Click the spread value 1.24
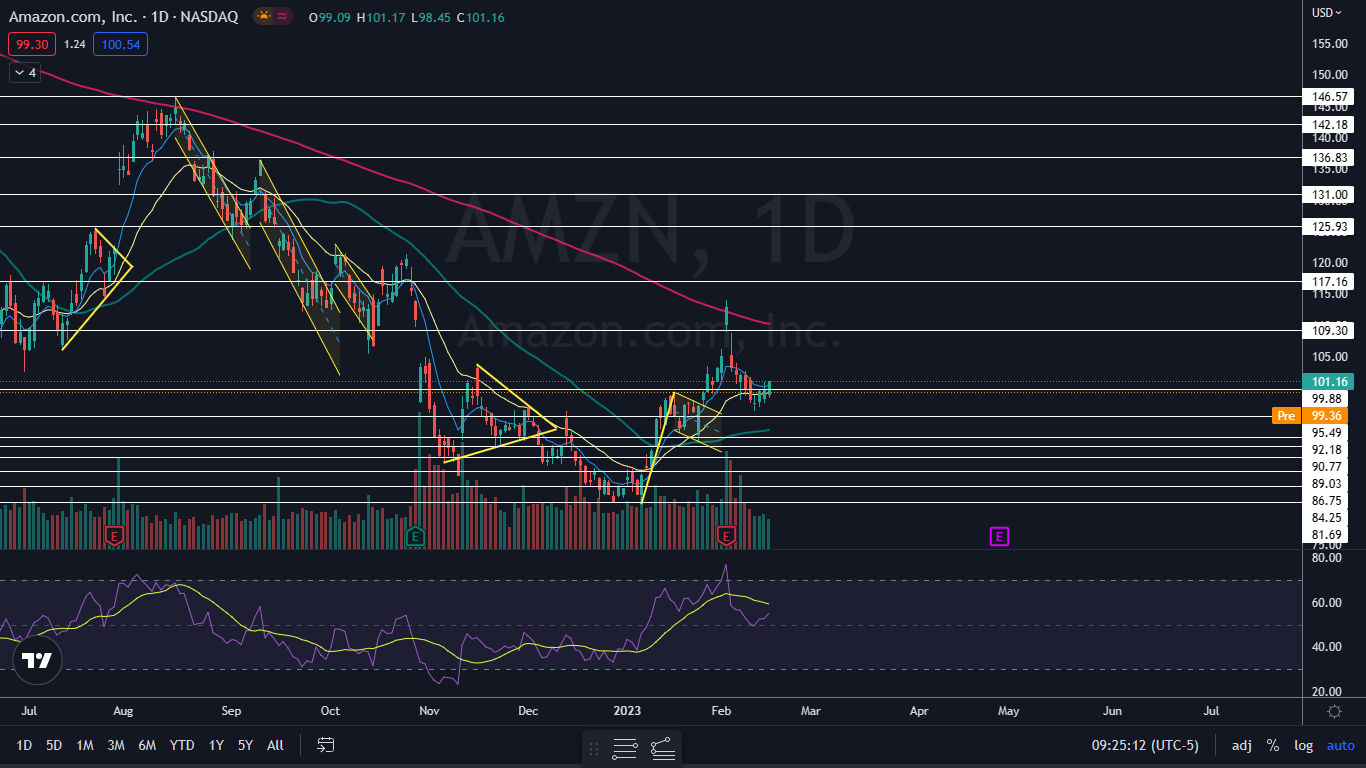The width and height of the screenshot is (1366, 768). click(x=74, y=44)
